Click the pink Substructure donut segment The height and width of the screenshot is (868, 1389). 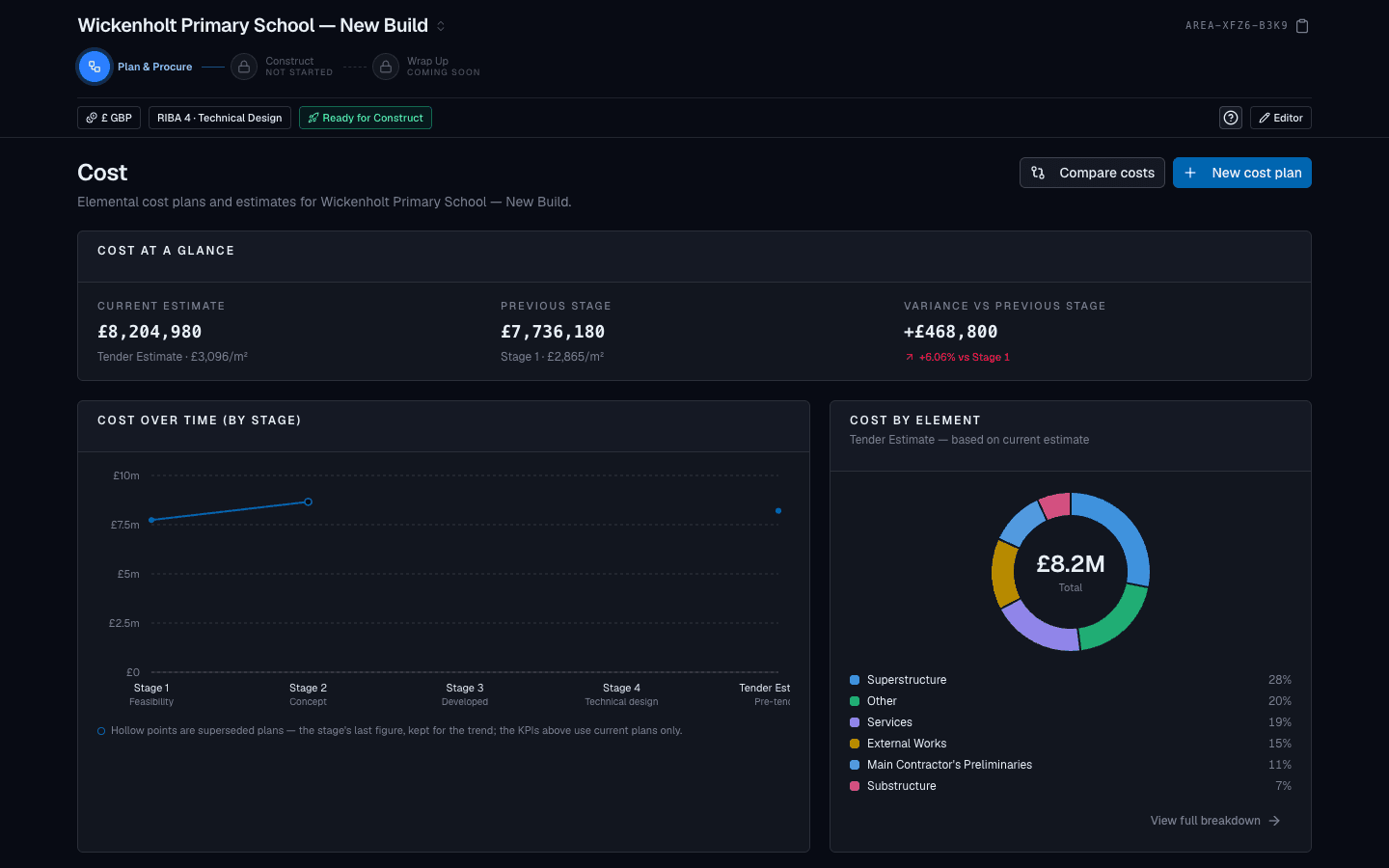pos(1055,505)
